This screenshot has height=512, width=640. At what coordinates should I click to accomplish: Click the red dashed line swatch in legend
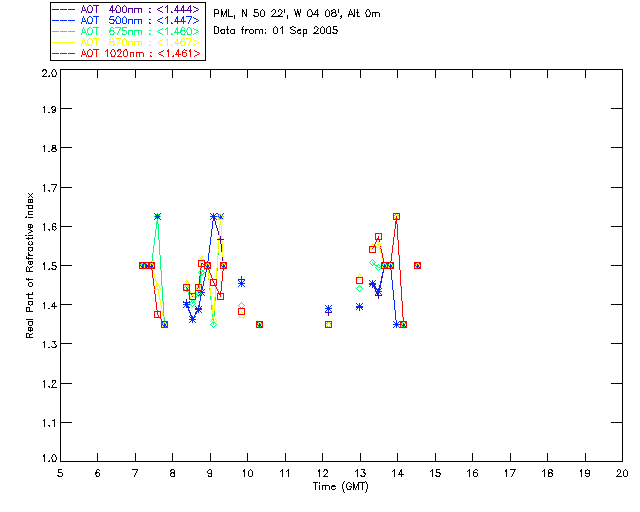coord(64,53)
